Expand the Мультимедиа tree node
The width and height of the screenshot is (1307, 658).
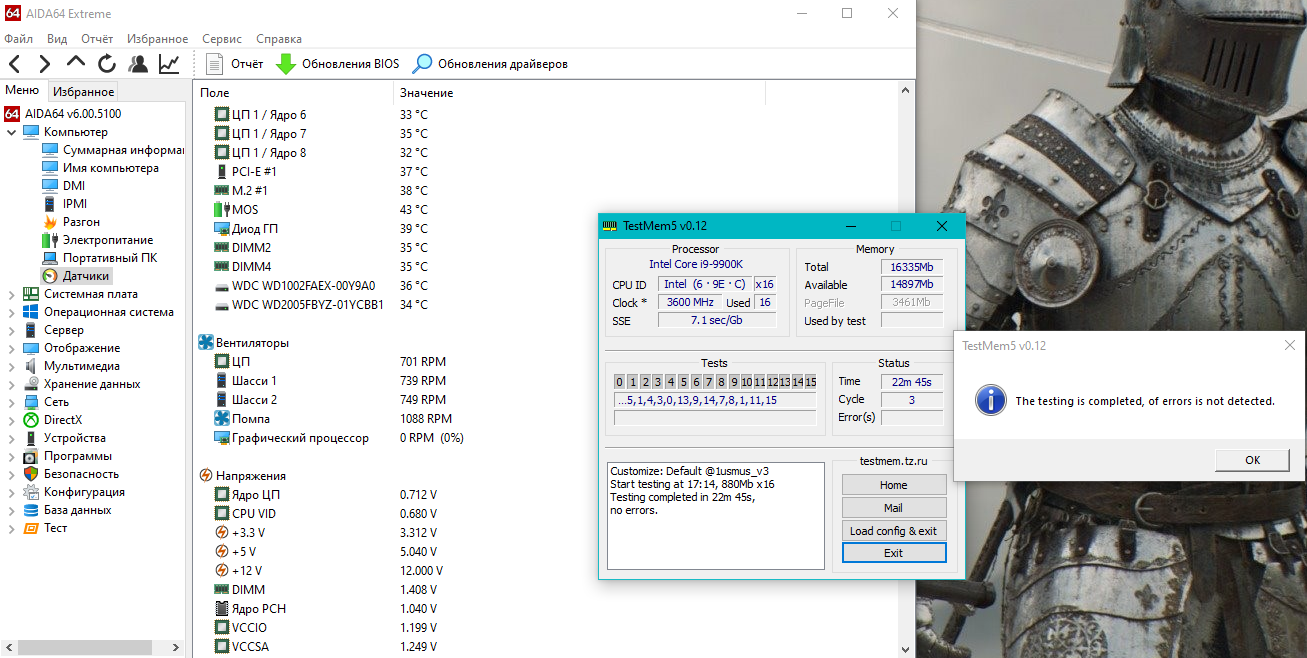pos(11,366)
